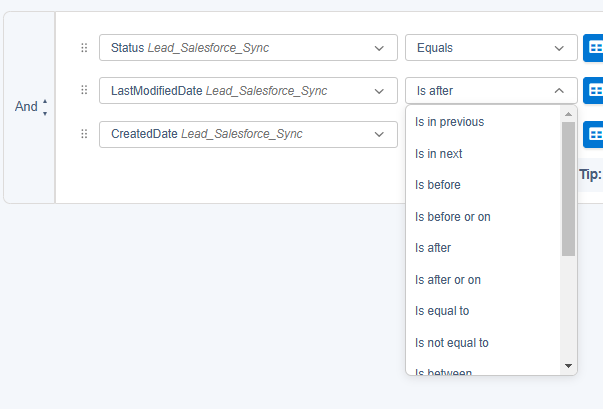Image resolution: width=603 pixels, height=409 pixels.
Task: Expand the CreatedDate field dropdown
Action: (x=248, y=134)
